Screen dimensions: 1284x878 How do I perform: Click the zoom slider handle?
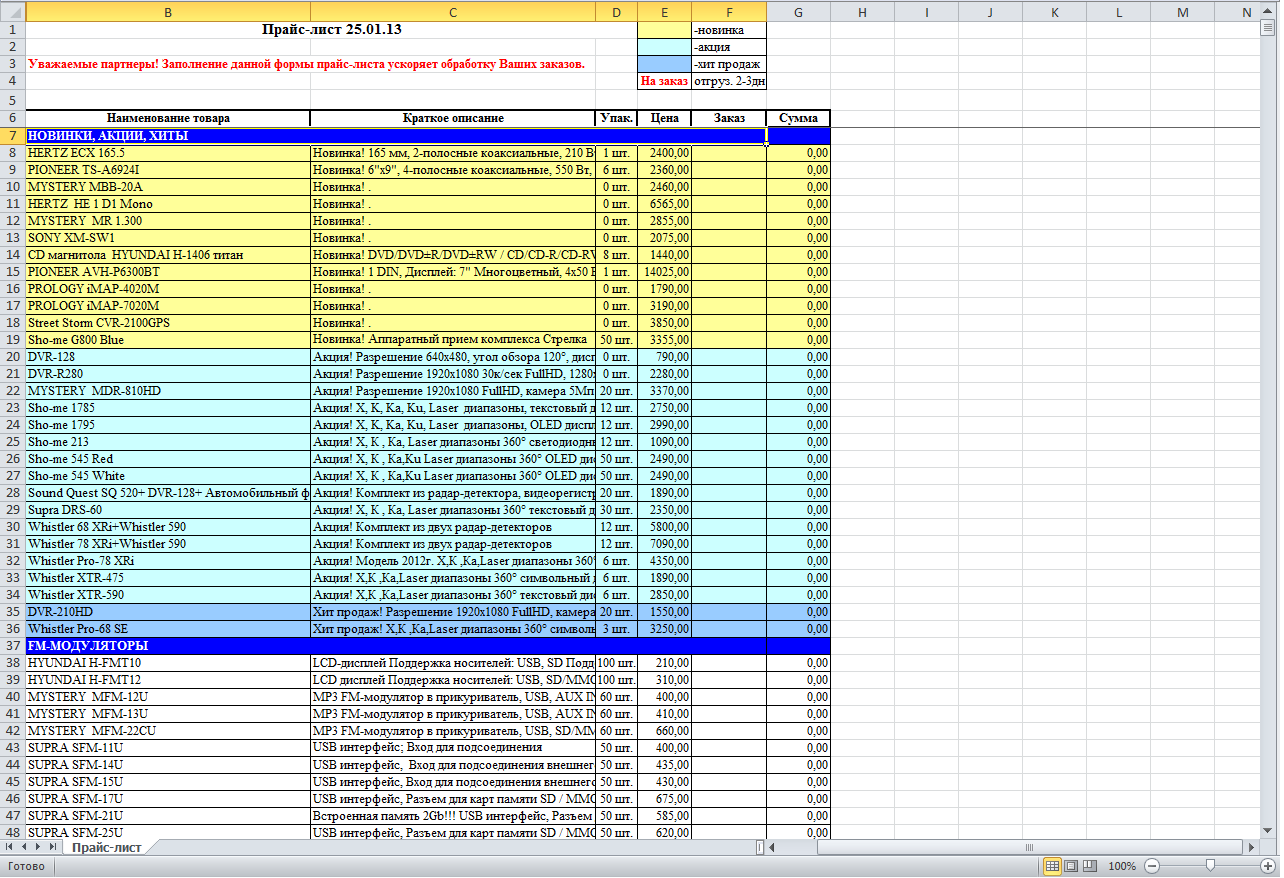[1210, 866]
